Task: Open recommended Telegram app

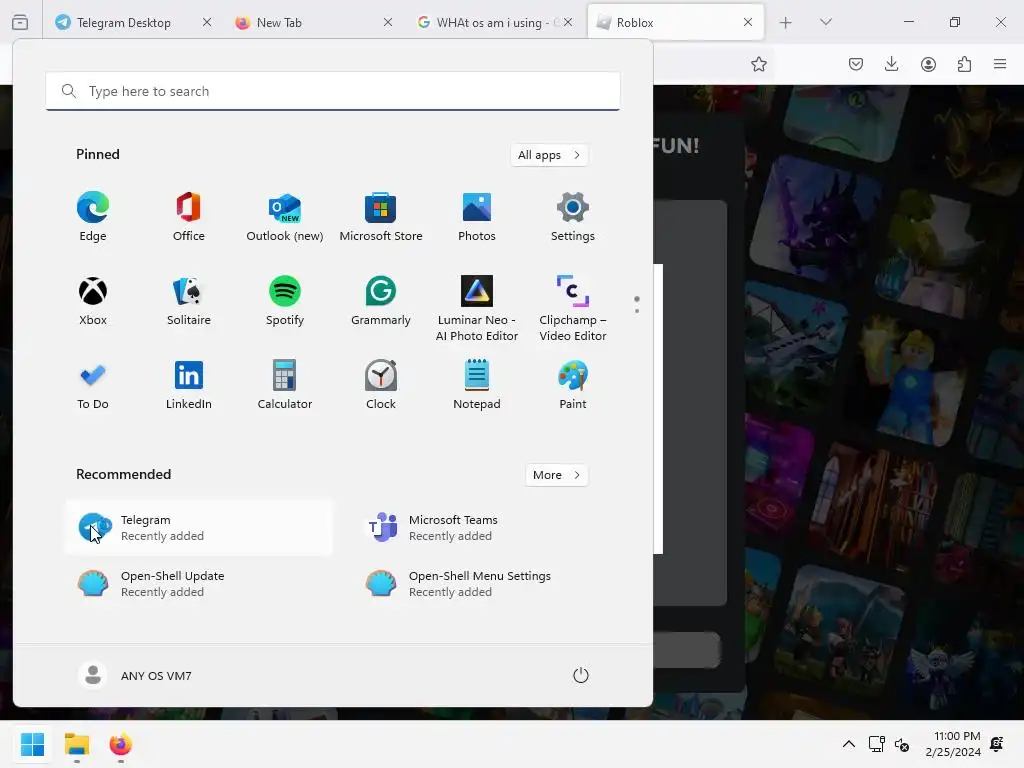Action: (199, 528)
